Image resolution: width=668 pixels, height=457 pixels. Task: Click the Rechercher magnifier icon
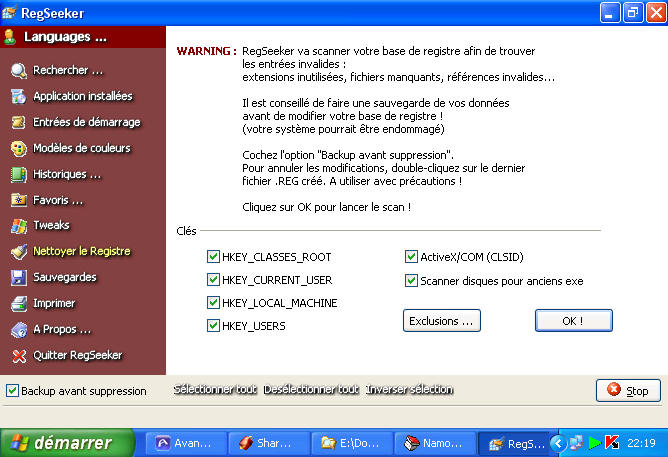(x=19, y=71)
